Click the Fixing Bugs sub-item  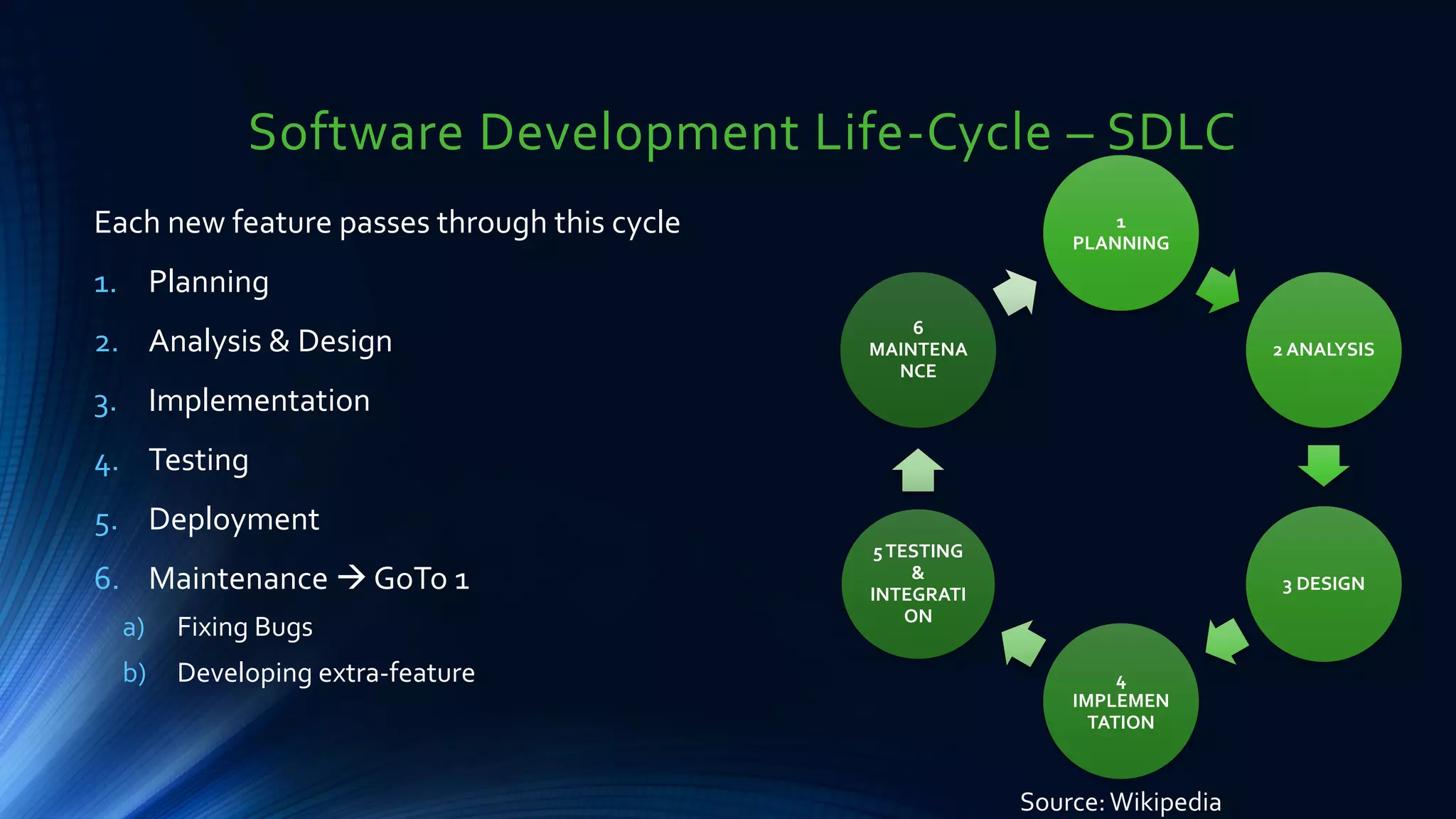(x=245, y=627)
